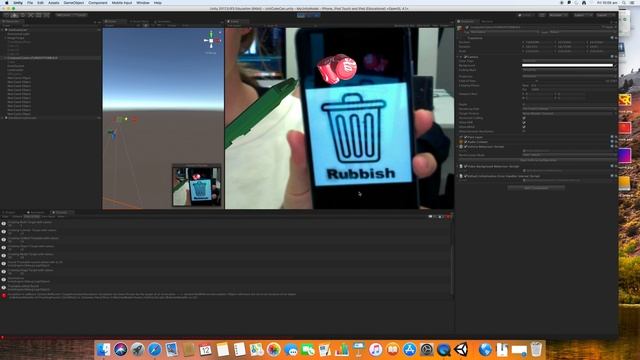The width and height of the screenshot is (640, 360).
Task: Click the Clear button in Console
Action: [6, 217]
